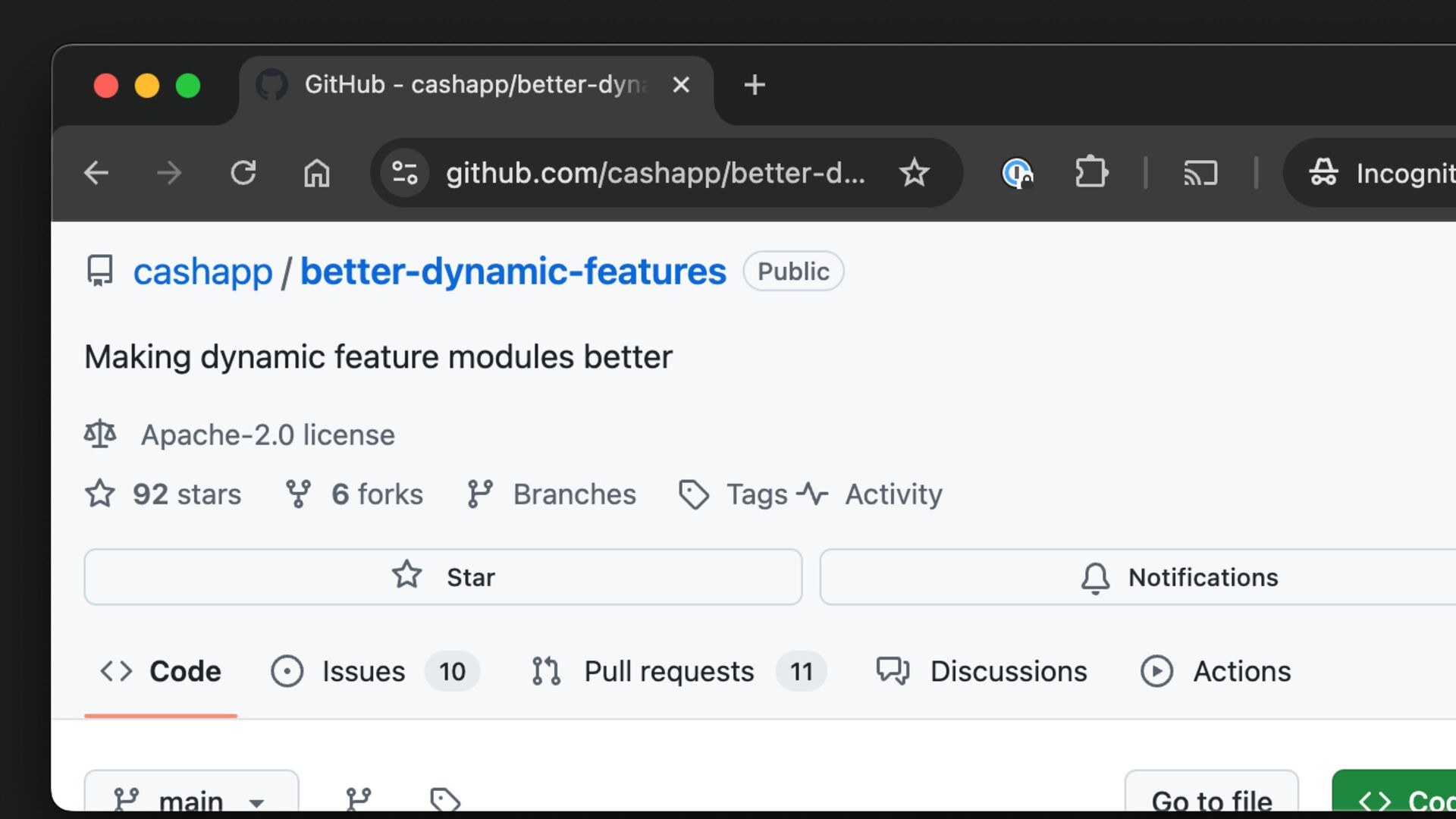Open the better-dynamic-features repository link
The height and width of the screenshot is (819, 1456).
coord(513,271)
